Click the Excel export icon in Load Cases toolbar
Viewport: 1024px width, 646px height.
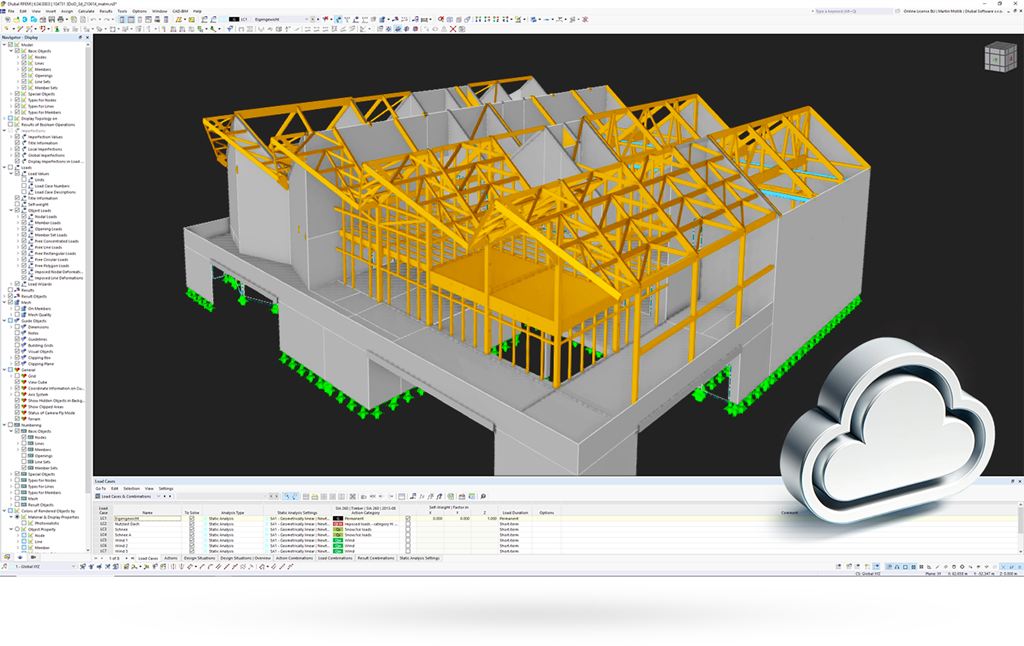(451, 496)
